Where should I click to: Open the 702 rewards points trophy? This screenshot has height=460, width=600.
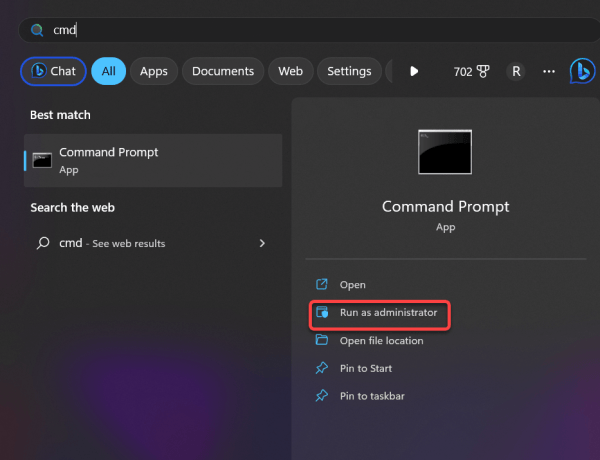471,71
